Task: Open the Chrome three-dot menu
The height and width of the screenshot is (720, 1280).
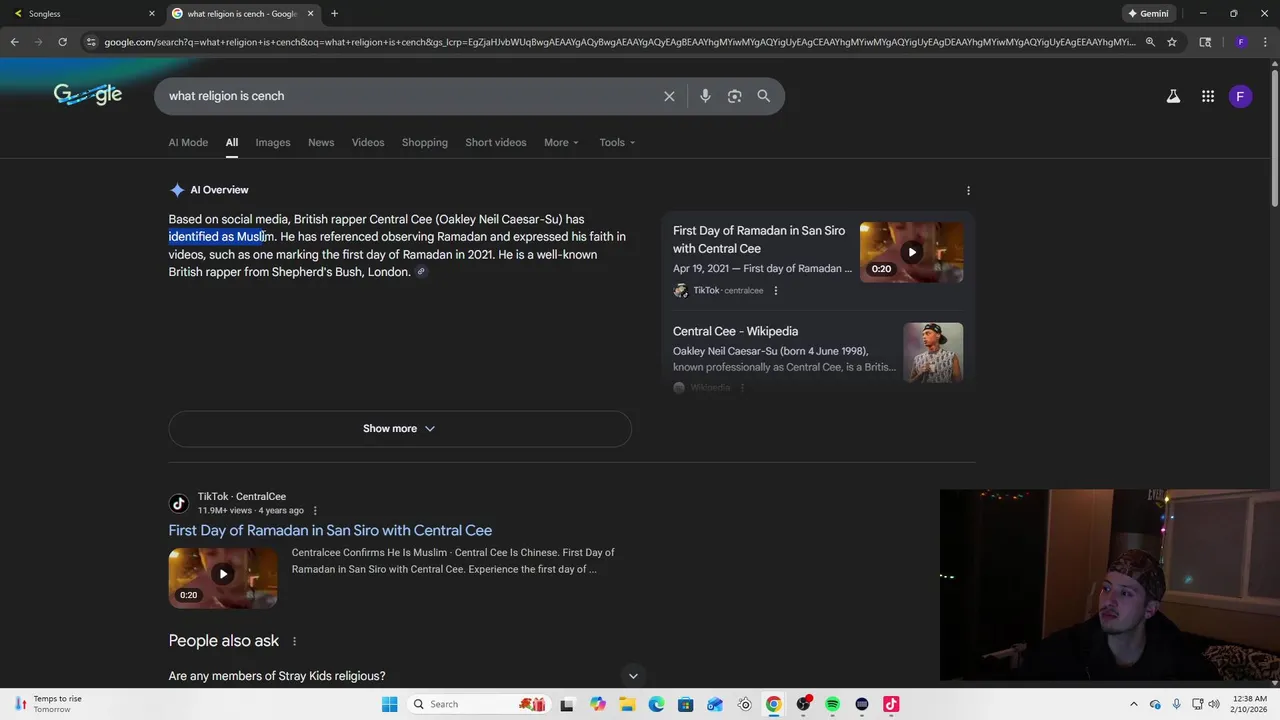Action: pyautogui.click(x=1265, y=42)
